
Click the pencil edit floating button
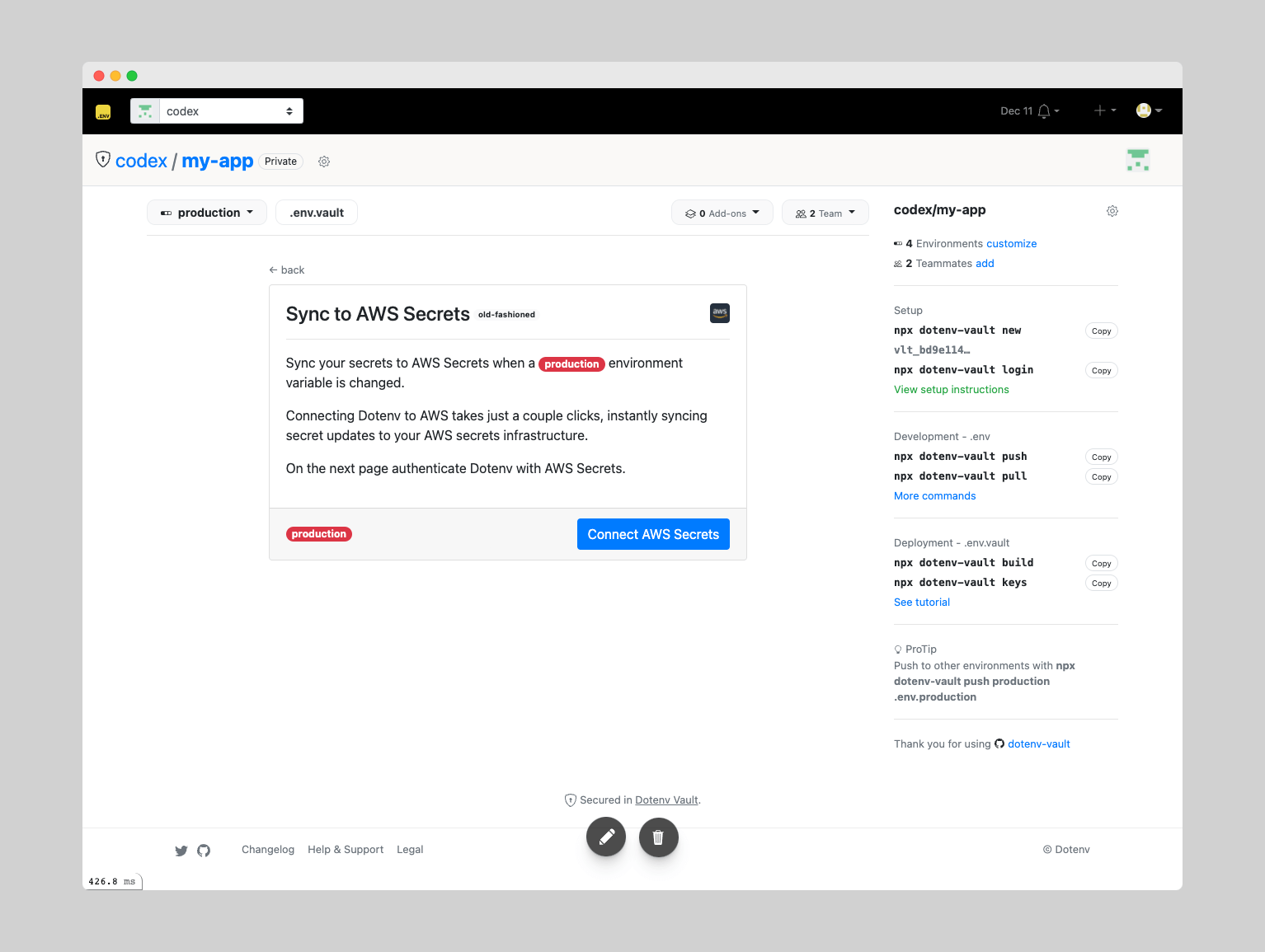click(606, 837)
